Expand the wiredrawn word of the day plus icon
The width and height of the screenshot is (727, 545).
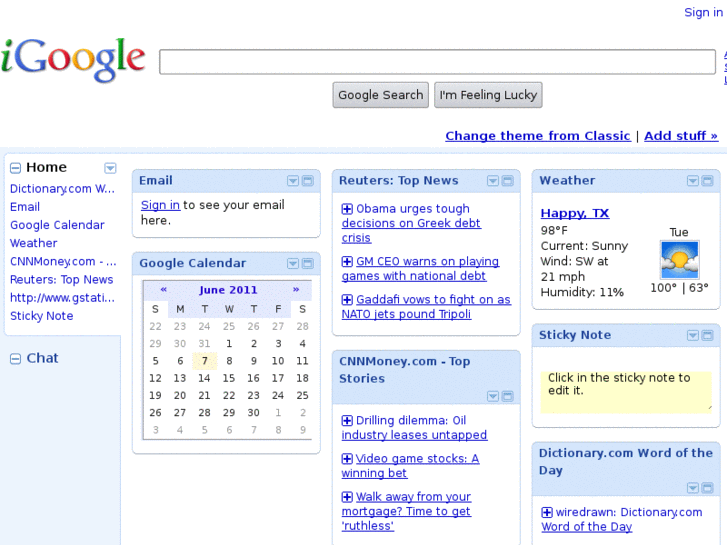click(547, 513)
